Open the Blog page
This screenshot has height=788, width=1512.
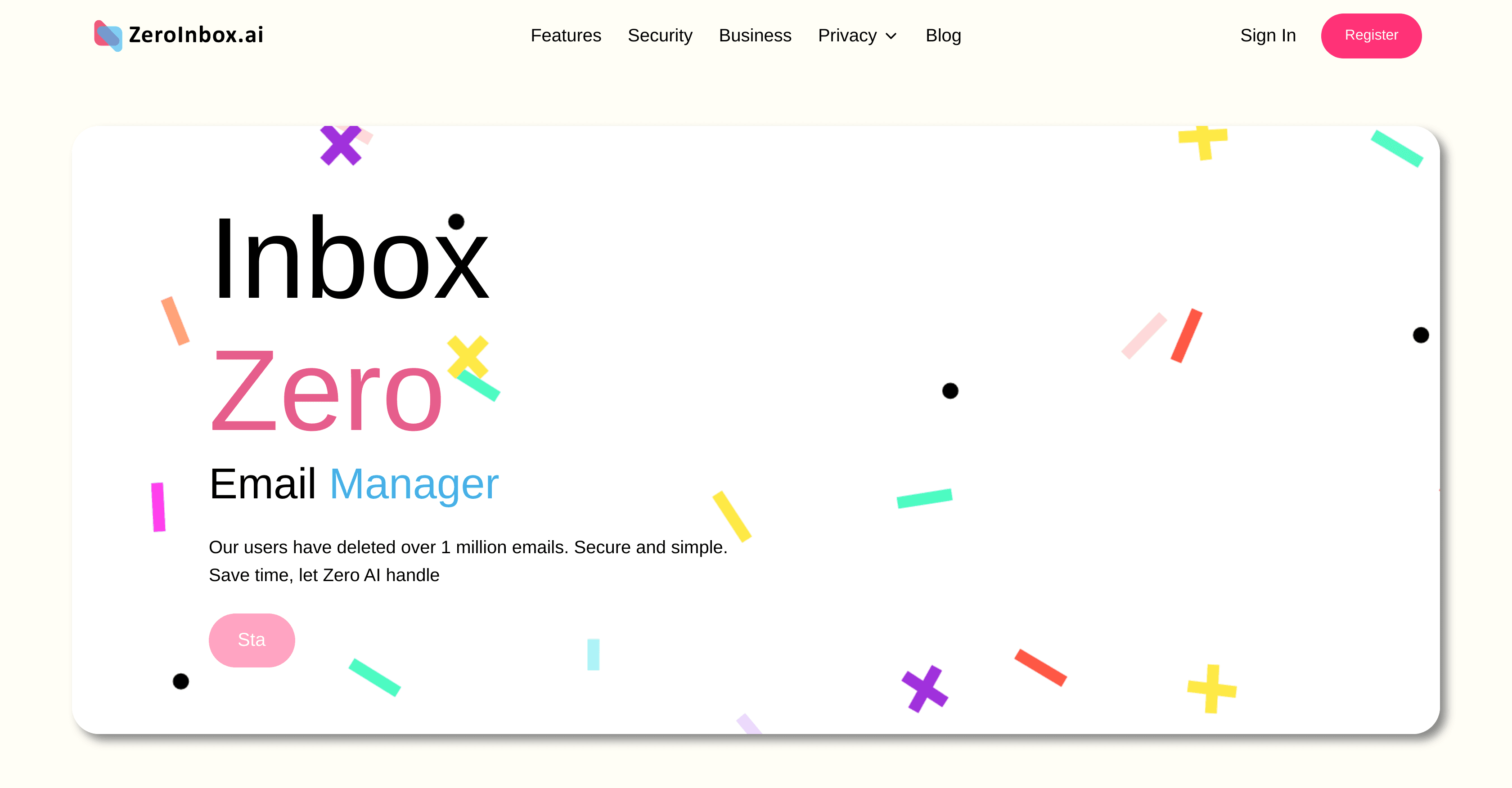943,36
